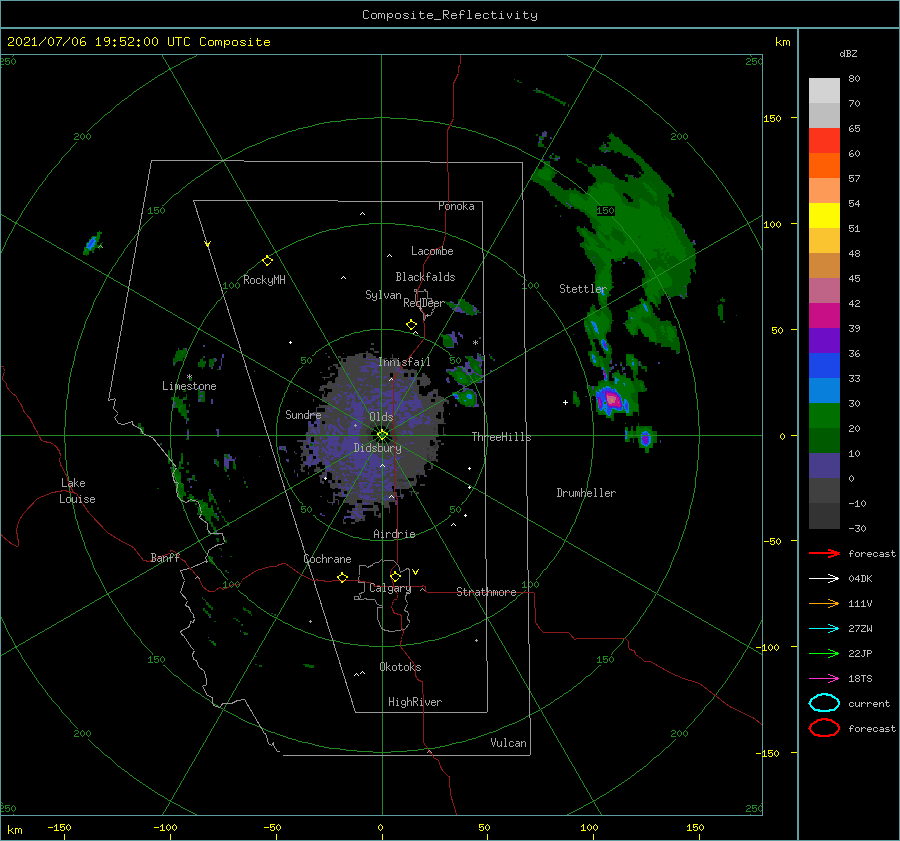Viewport: 900px width, 841px height.
Task: Click the word current in the legend
Action: (x=869, y=703)
